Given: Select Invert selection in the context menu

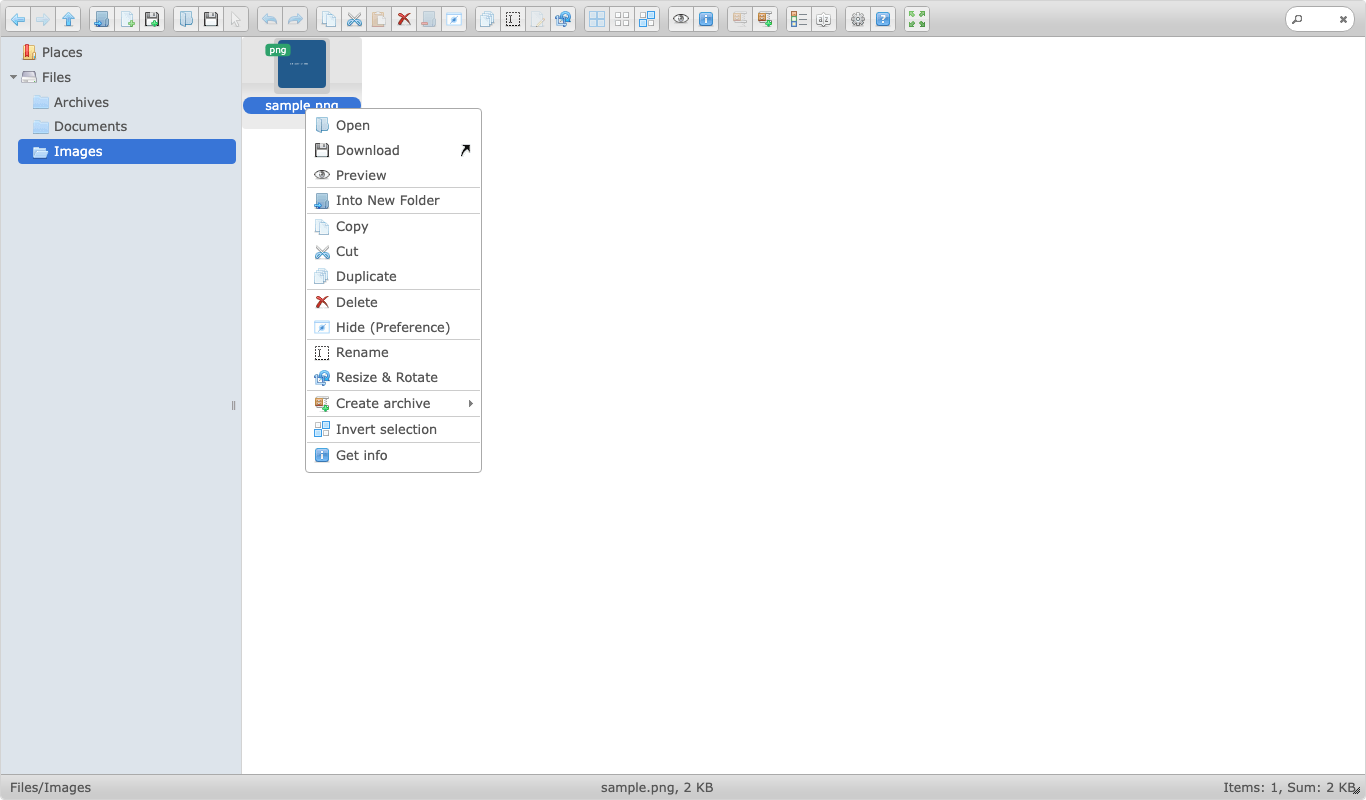Looking at the screenshot, I should click(393, 429).
